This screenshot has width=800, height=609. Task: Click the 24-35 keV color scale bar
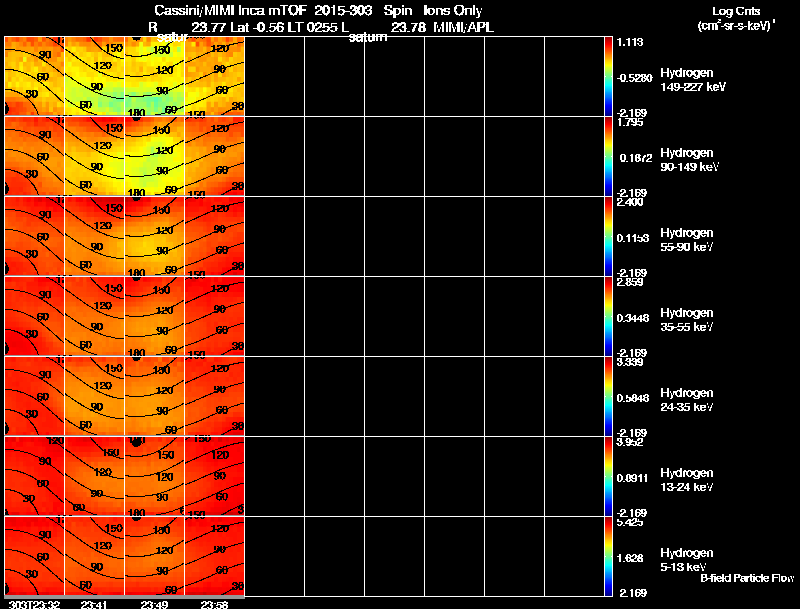tap(608, 396)
